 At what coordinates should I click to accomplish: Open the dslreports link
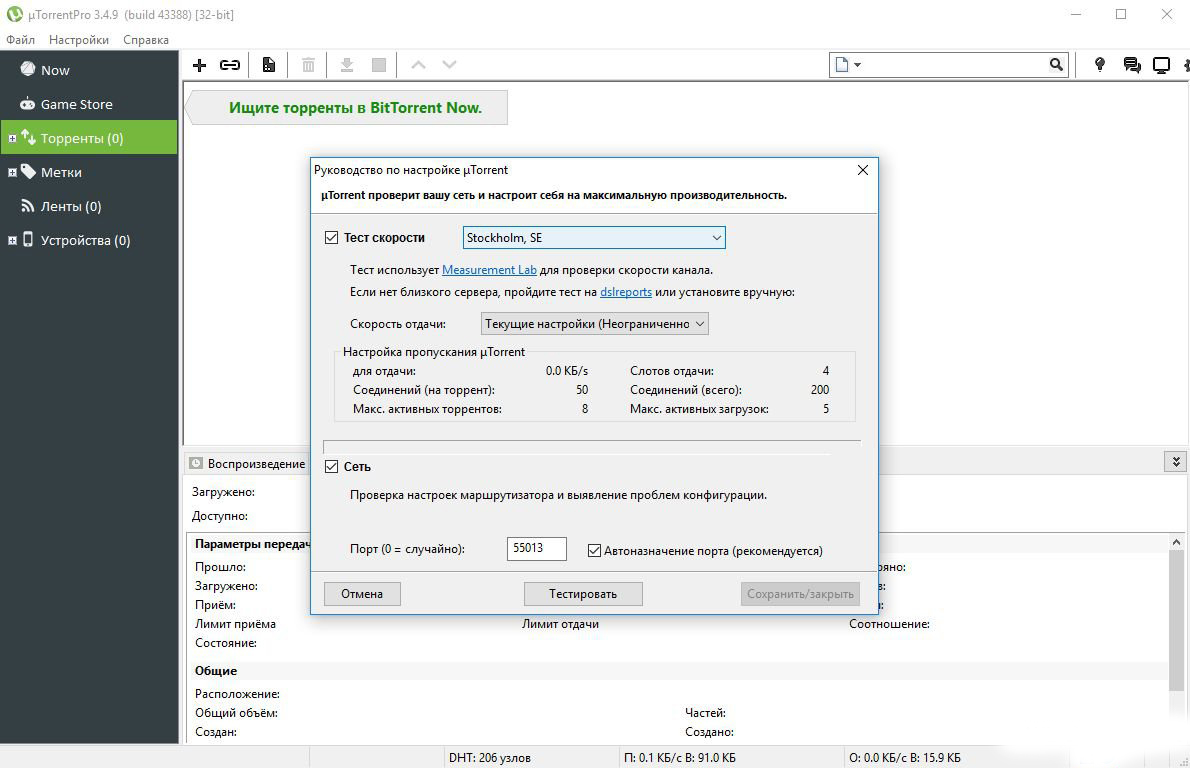click(626, 292)
